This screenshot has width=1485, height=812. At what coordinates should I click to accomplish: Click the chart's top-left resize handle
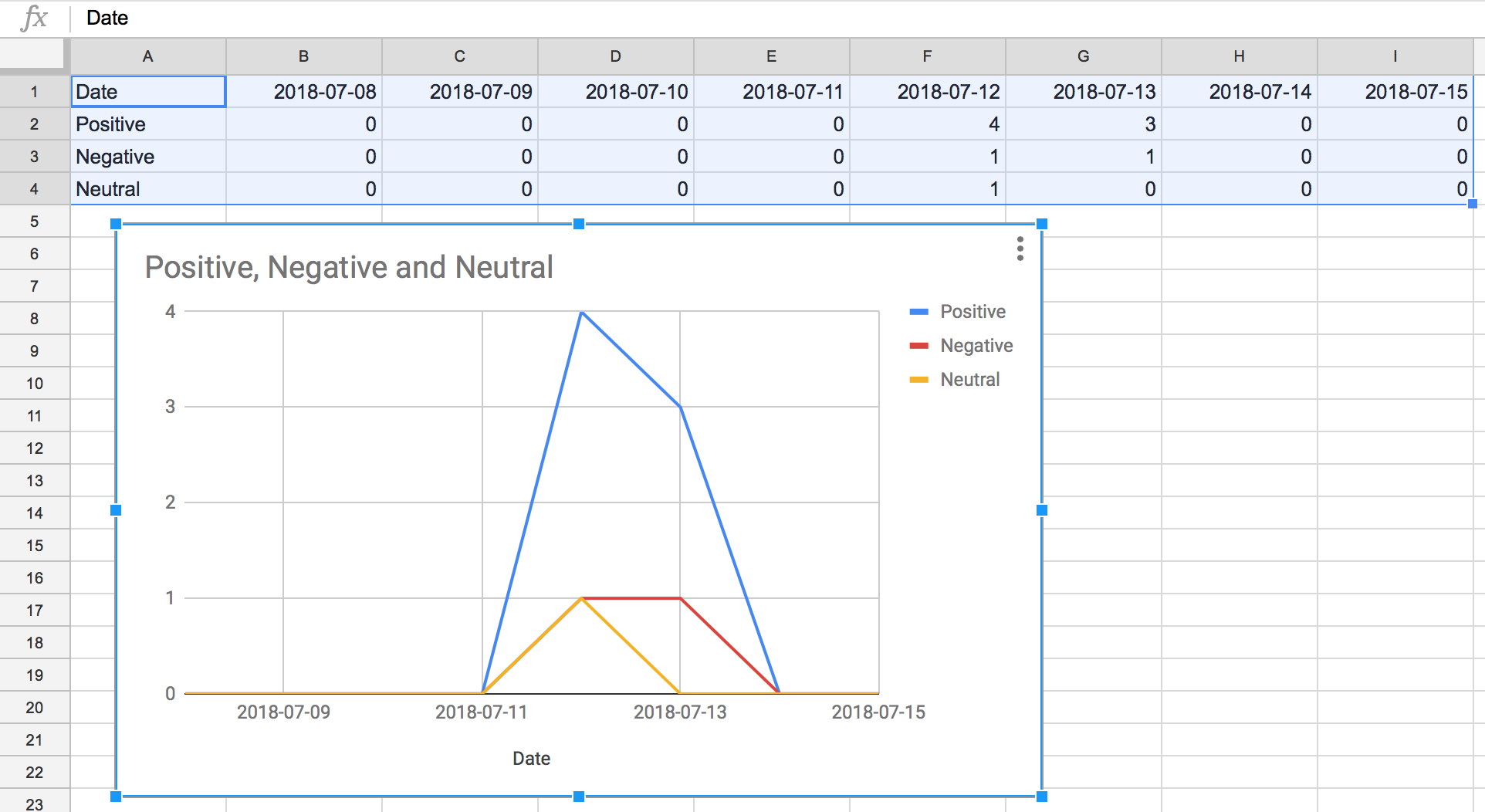pos(116,224)
